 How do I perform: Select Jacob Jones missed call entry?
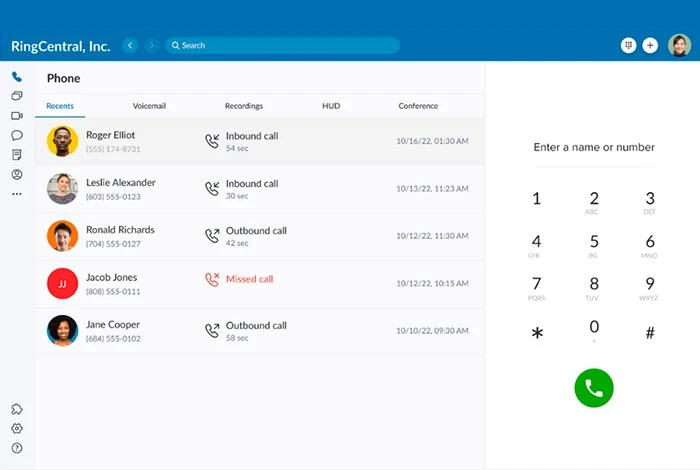pyautogui.click(x=259, y=284)
